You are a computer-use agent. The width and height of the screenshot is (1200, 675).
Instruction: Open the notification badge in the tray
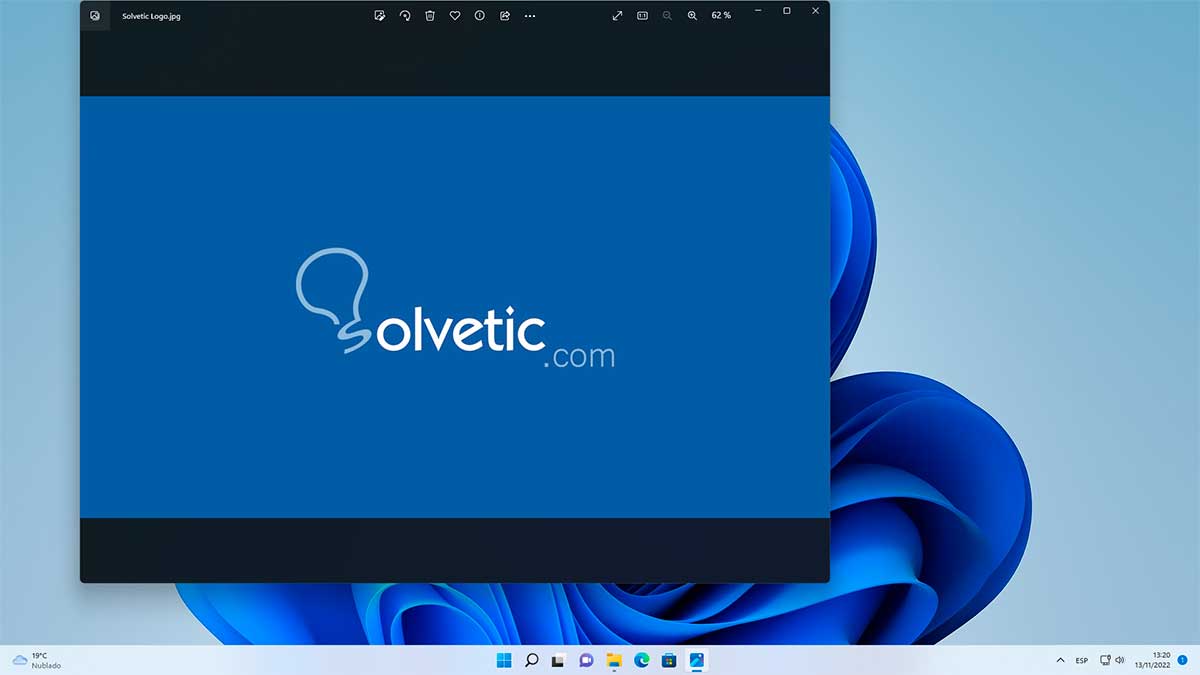pos(1182,660)
